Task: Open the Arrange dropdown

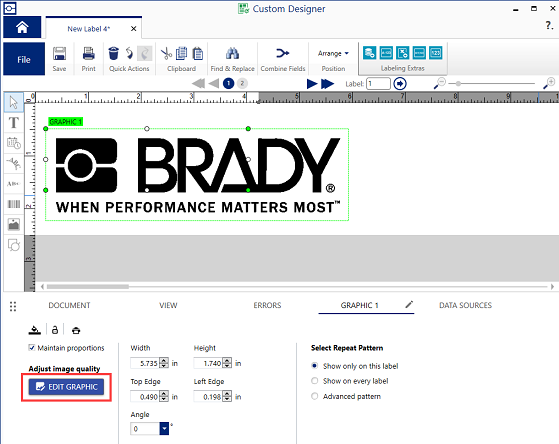Action: coord(333,53)
